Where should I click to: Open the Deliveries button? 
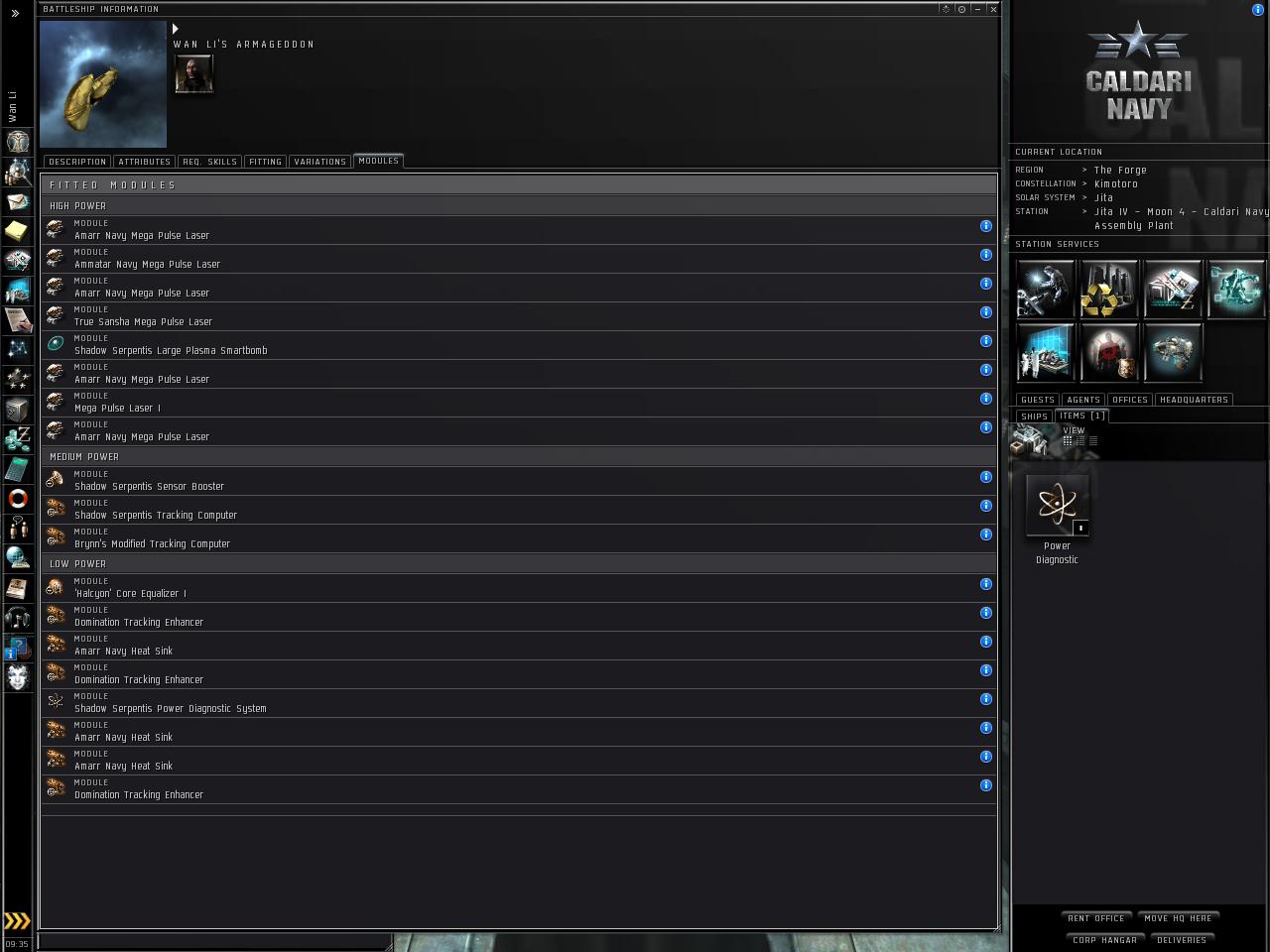click(x=1182, y=940)
